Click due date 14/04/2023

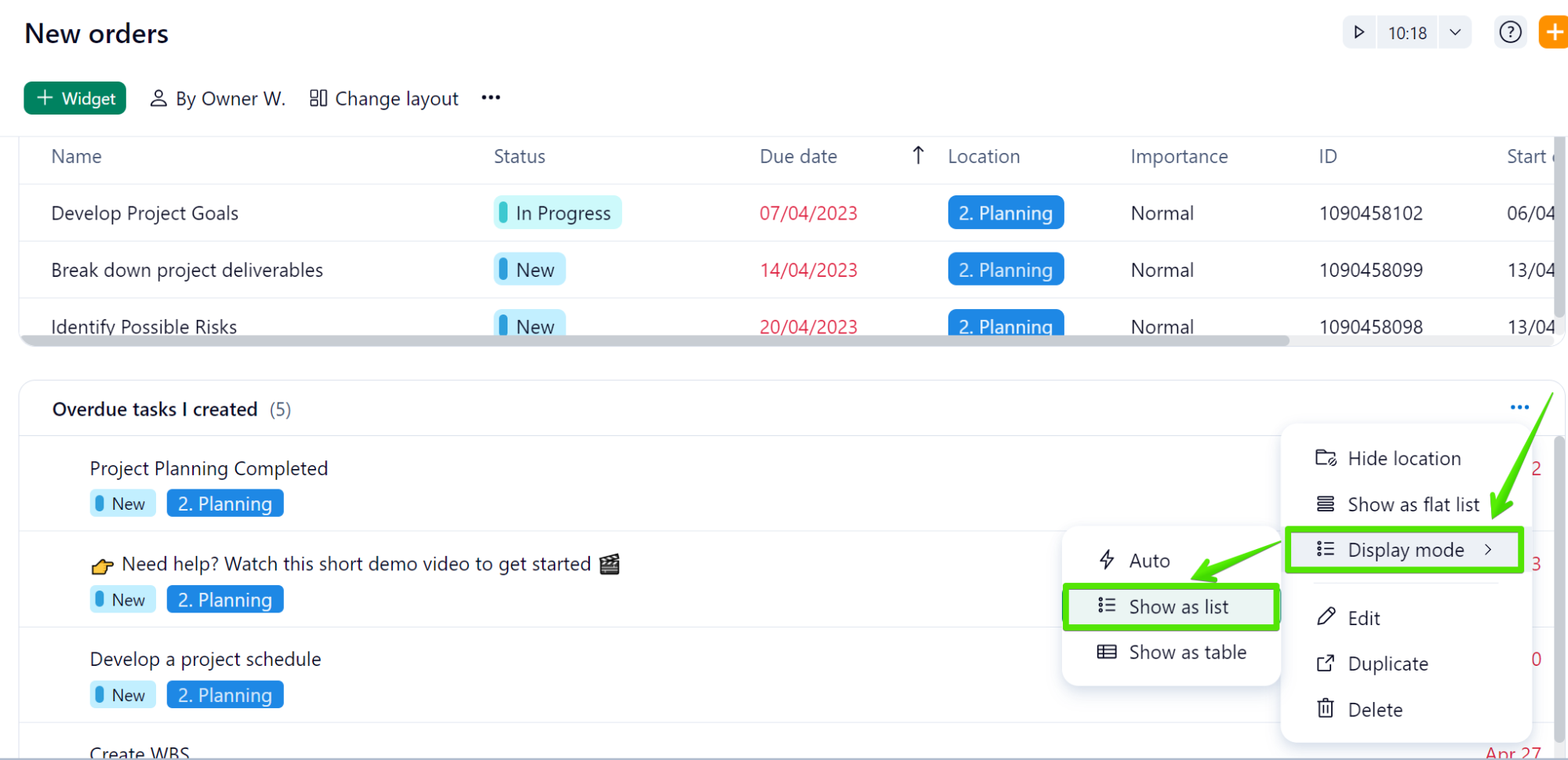[x=808, y=271]
